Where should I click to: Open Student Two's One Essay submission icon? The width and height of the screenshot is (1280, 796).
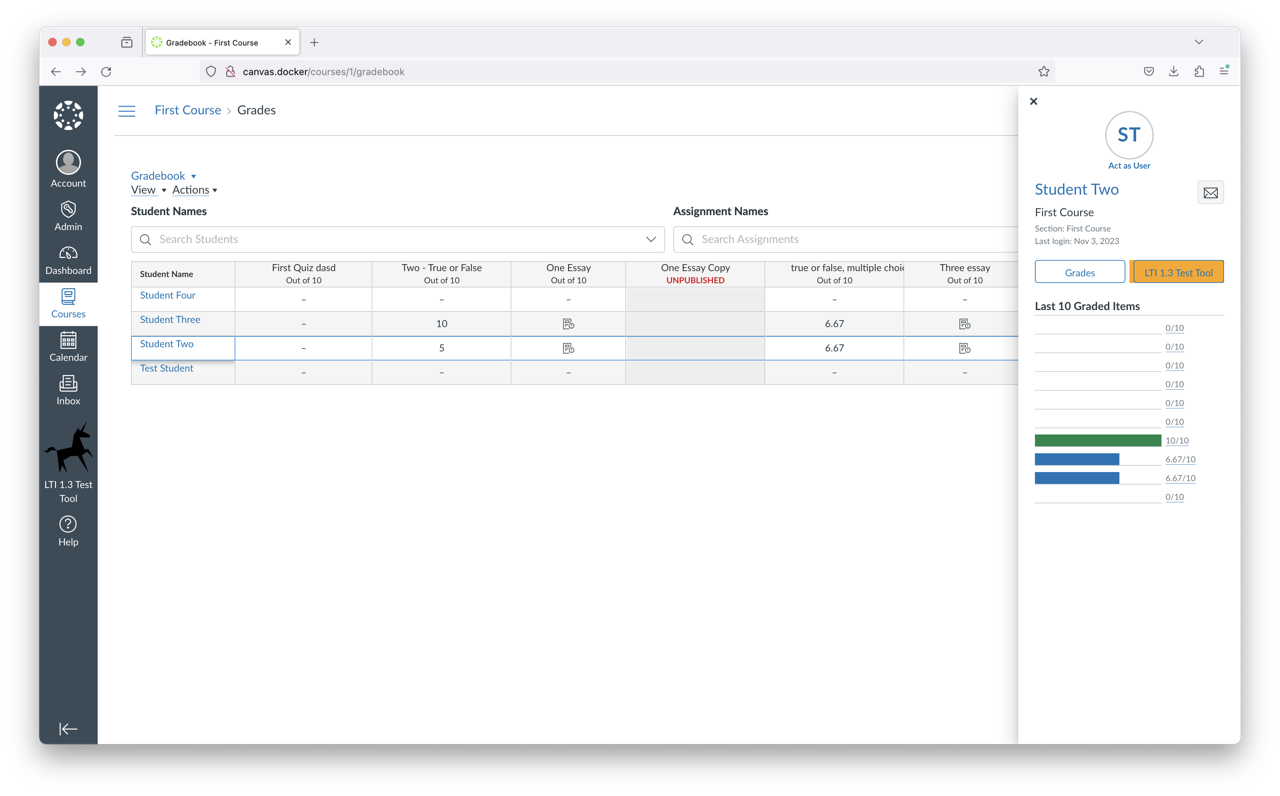568,348
